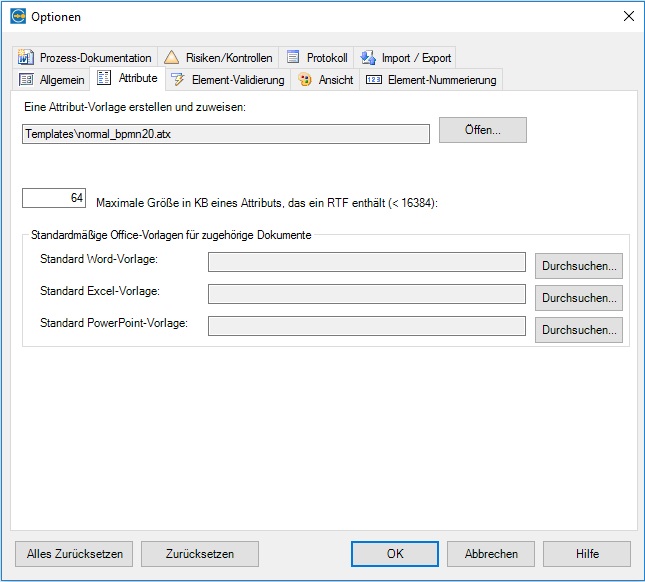The width and height of the screenshot is (645, 582).
Task: Click the Prozess-Dokumentation Word document icon
Action: click(x=26, y=57)
